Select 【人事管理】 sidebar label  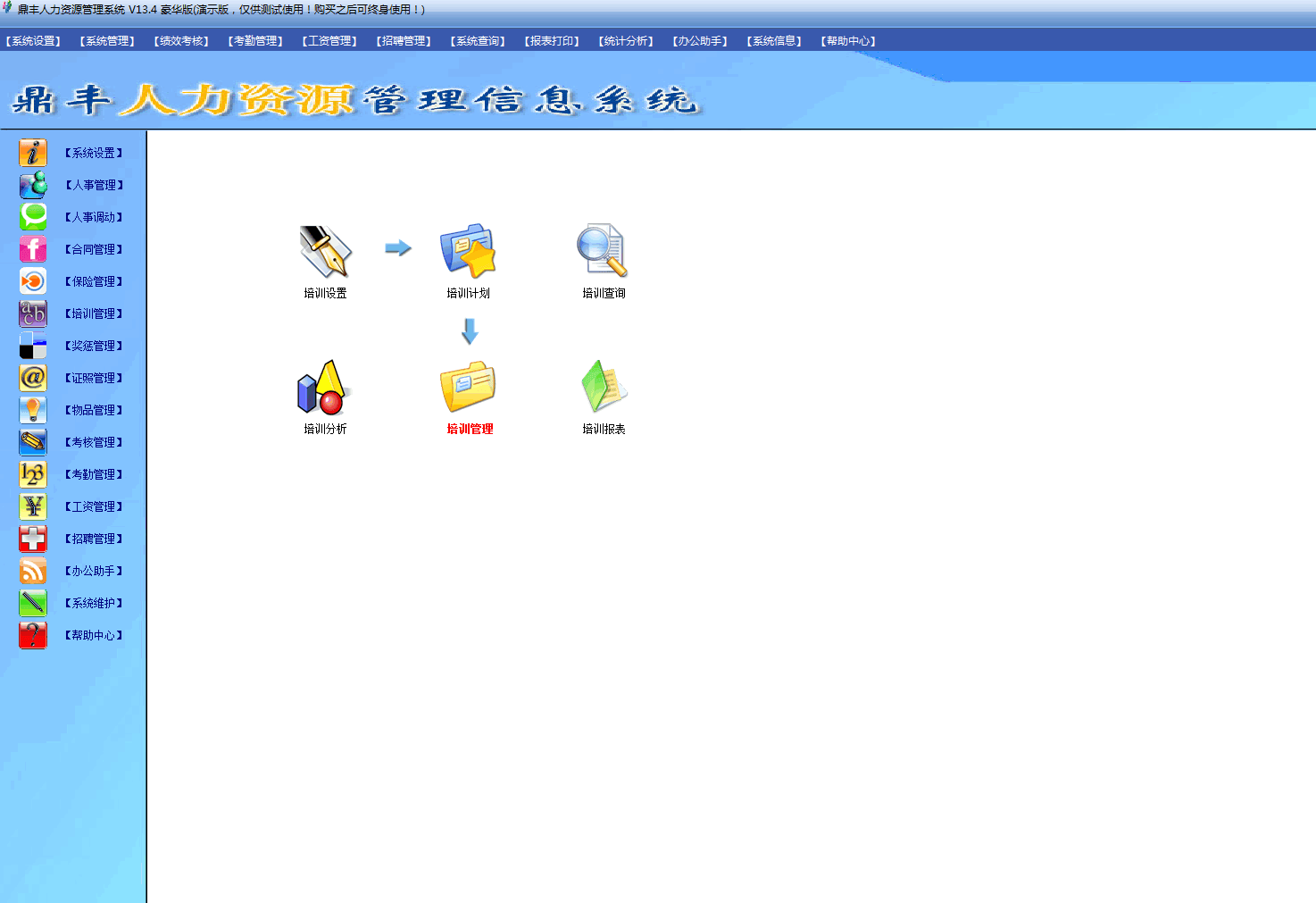[x=94, y=185]
